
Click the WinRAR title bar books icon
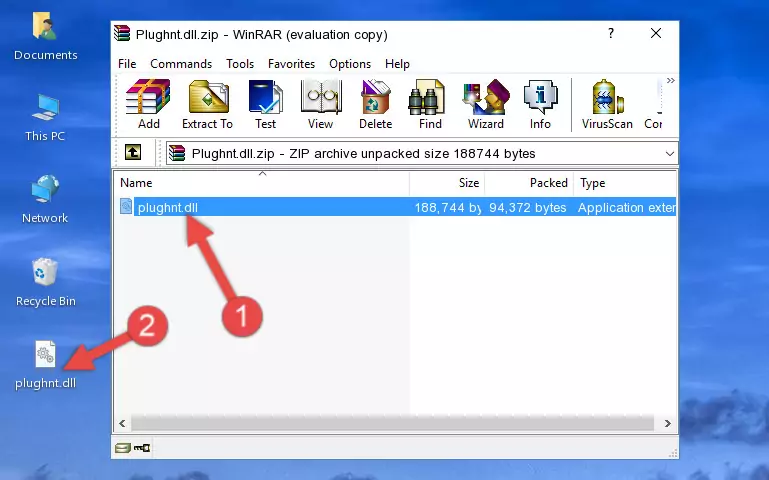[122, 33]
